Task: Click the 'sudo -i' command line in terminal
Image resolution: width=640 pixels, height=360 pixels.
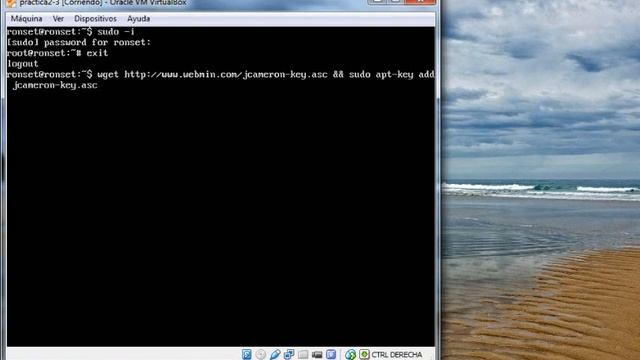Action: click(71, 32)
